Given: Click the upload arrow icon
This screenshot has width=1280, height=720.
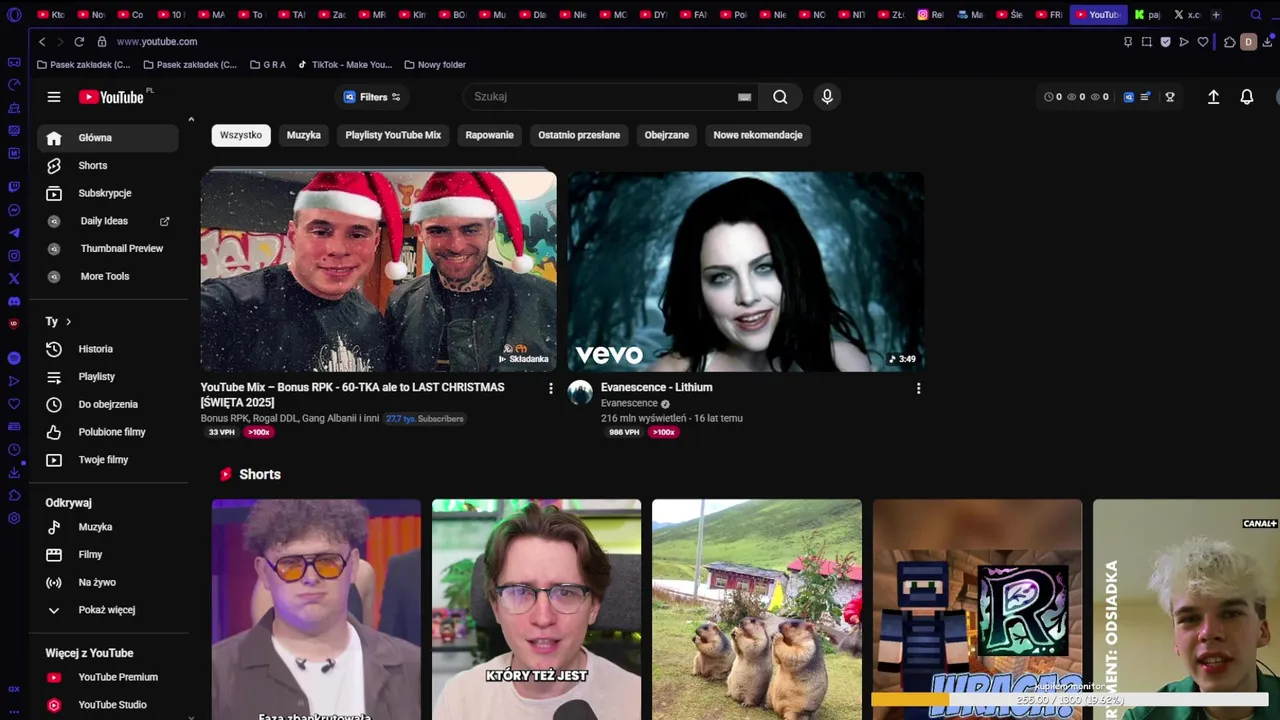Looking at the screenshot, I should 1213,97.
